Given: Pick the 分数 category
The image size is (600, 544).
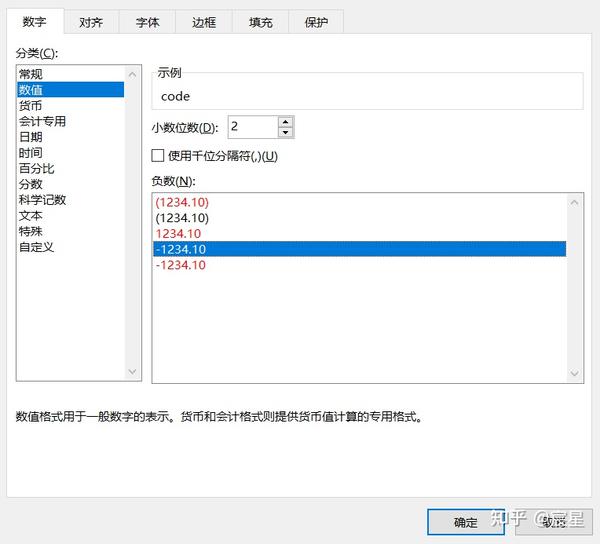Looking at the screenshot, I should (70, 184).
